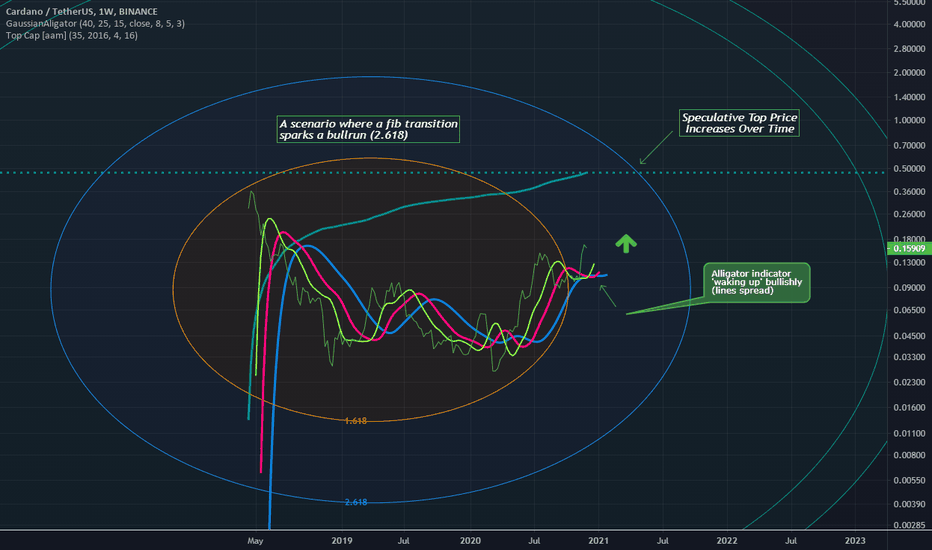Click the 2023 label on the time axis
The height and width of the screenshot is (550, 932).
tap(855, 540)
